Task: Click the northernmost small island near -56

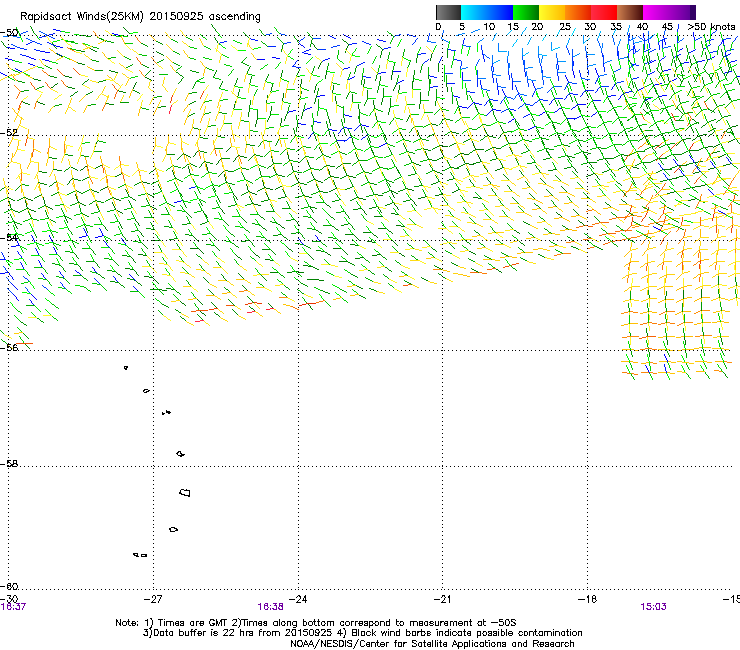Action: [126, 368]
